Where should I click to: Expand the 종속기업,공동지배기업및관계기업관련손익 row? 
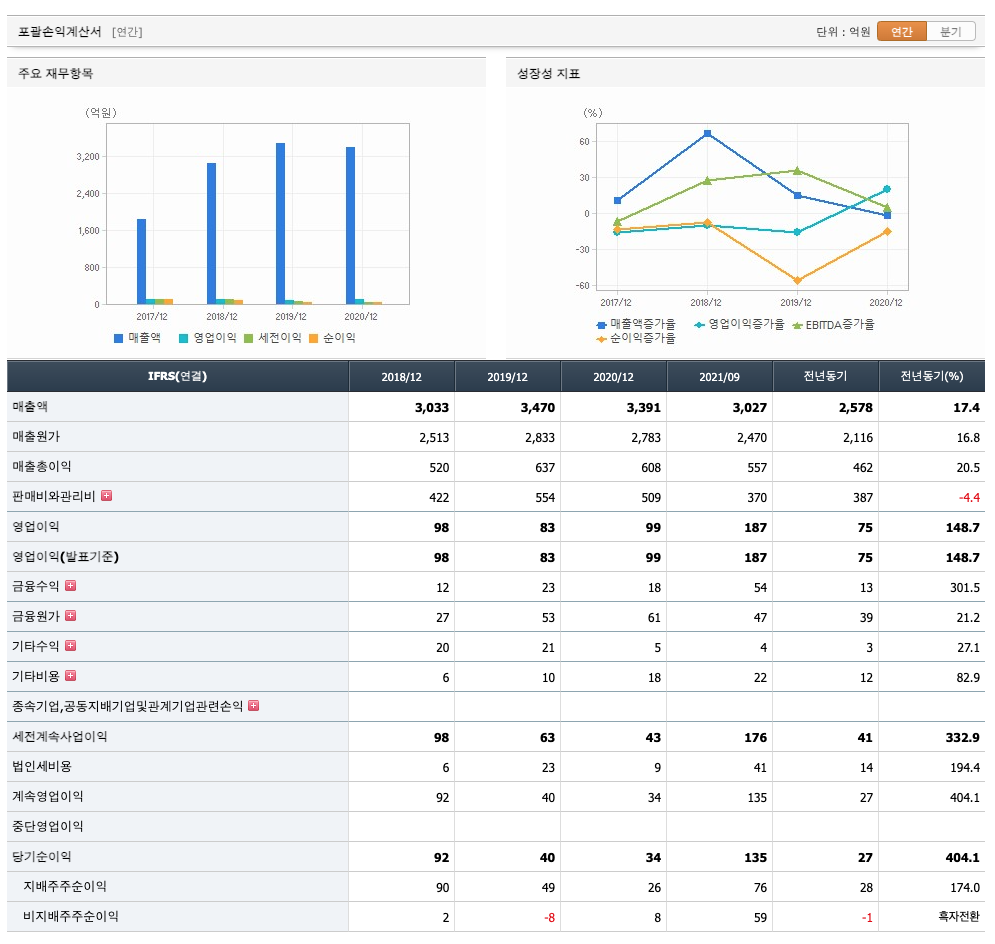[253, 705]
